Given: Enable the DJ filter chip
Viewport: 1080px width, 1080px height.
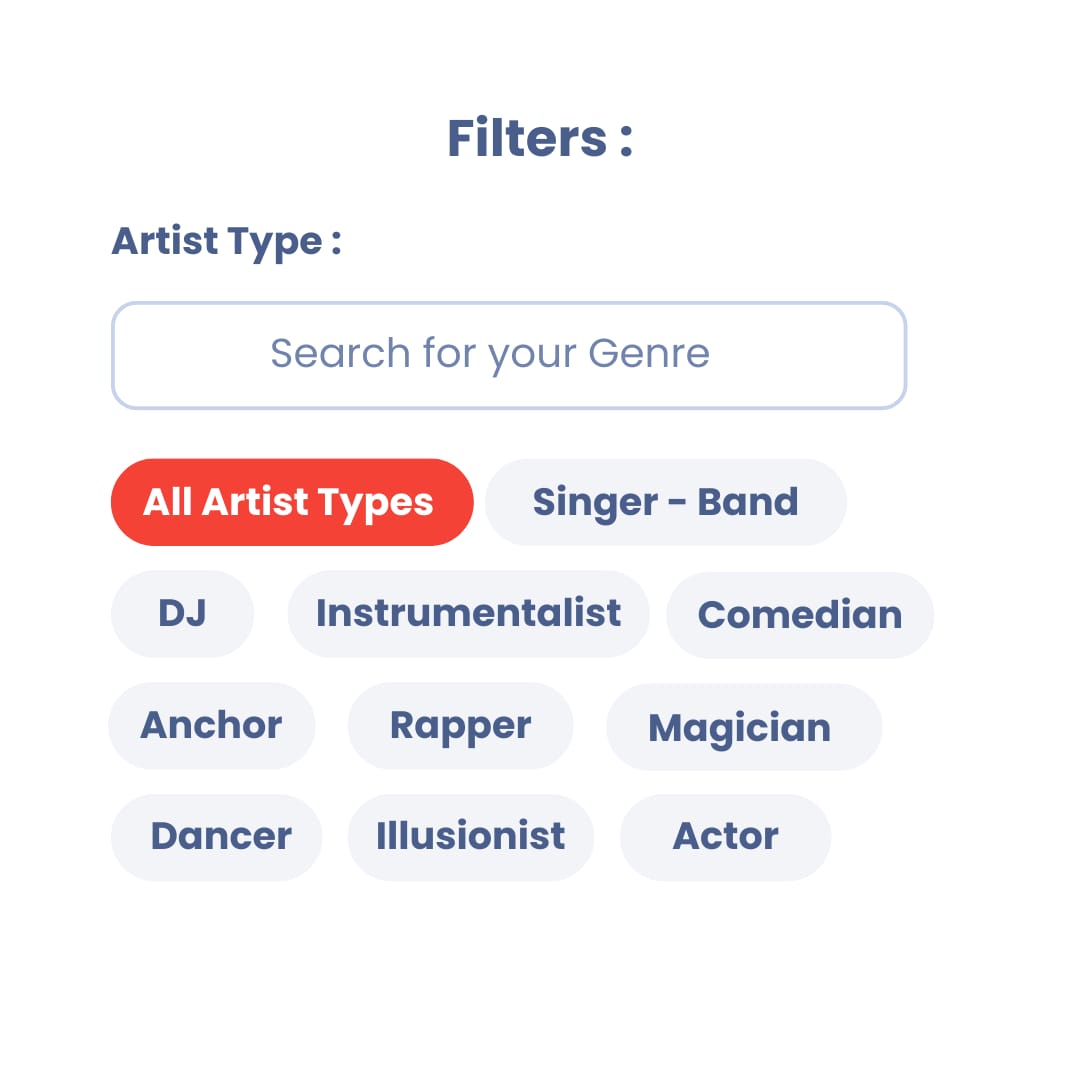Looking at the screenshot, I should point(182,614).
